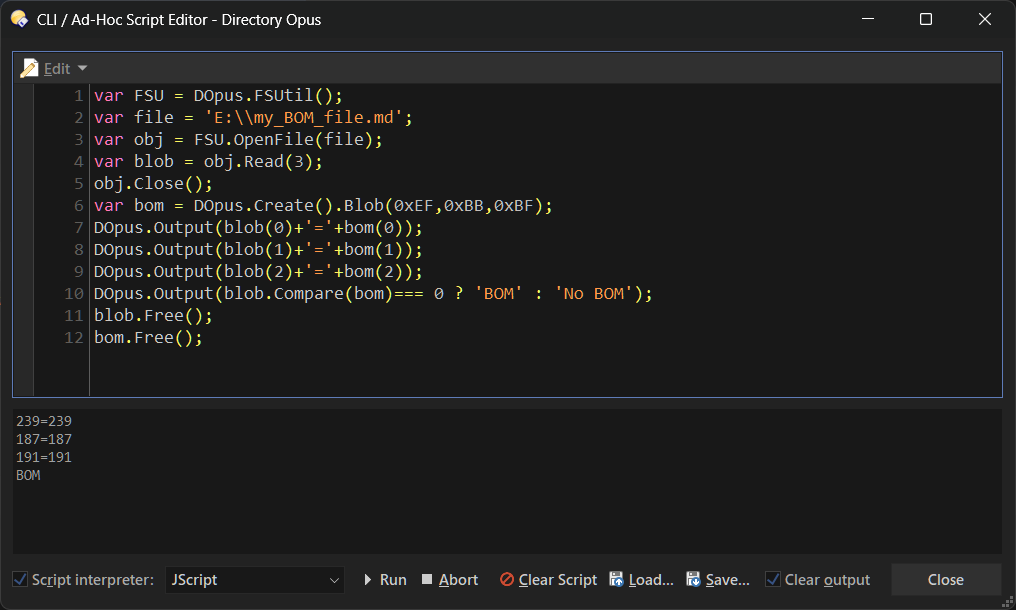1016x610 pixels.
Task: Expand the Edit menu dropdown arrow
Action: (x=82, y=68)
